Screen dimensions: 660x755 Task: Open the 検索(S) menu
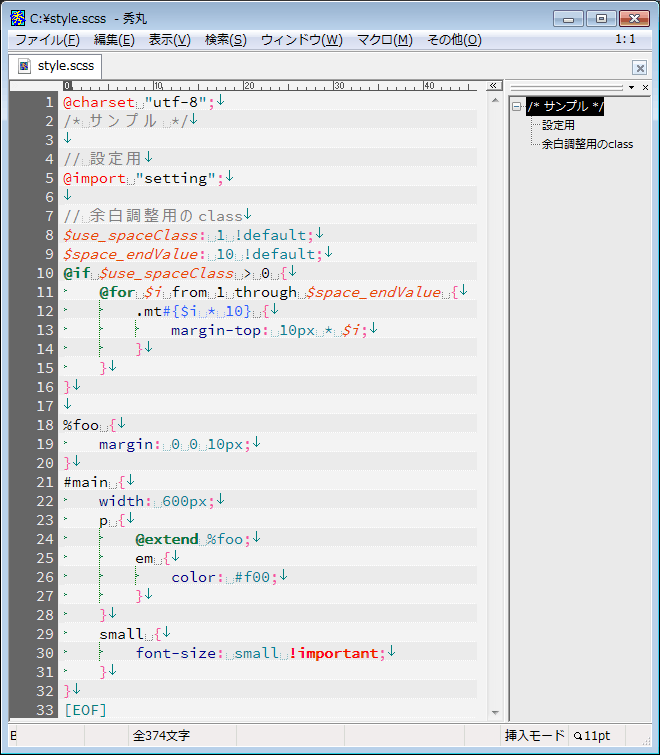(225, 40)
